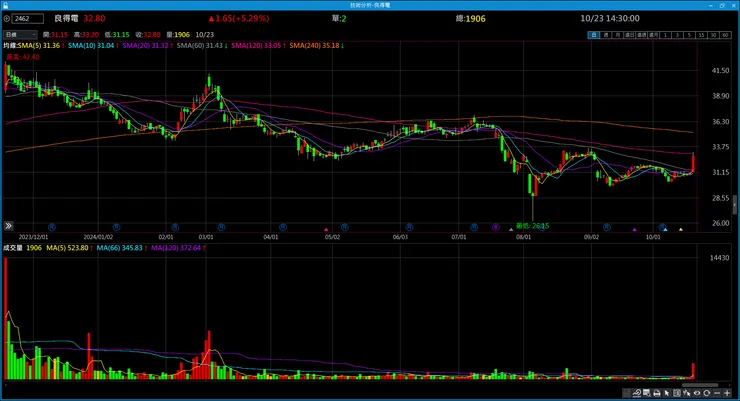Click the SMA(10) 31.04 label
The height and width of the screenshot is (401, 740).
click(93, 45)
